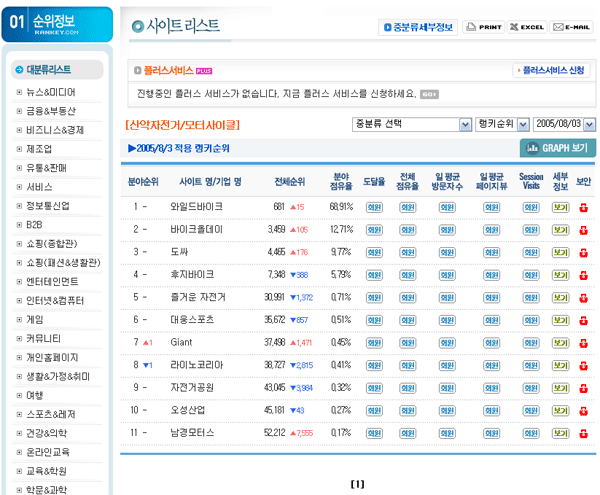Screen dimensions: 600x495
Task: Click red security icon for 오성산업
Action: pos(583,410)
